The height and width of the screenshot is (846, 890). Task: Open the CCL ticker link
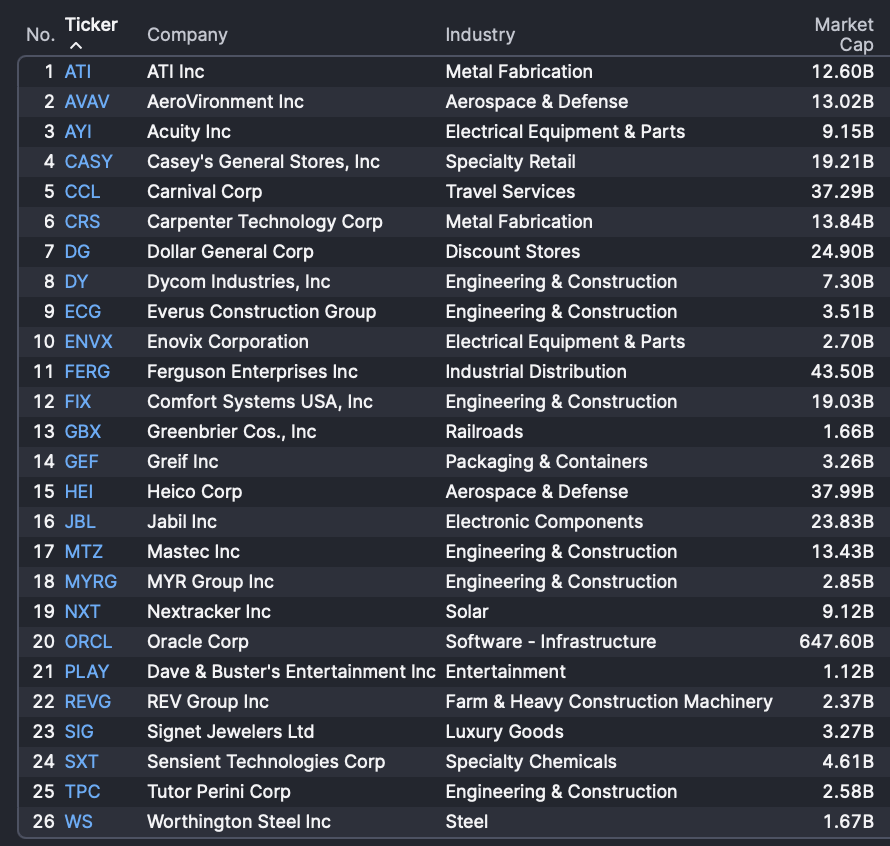(x=82, y=192)
